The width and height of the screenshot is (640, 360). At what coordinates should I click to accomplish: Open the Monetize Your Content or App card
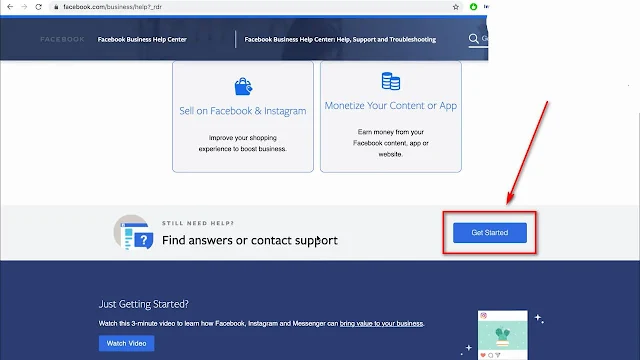pyautogui.click(x=391, y=117)
